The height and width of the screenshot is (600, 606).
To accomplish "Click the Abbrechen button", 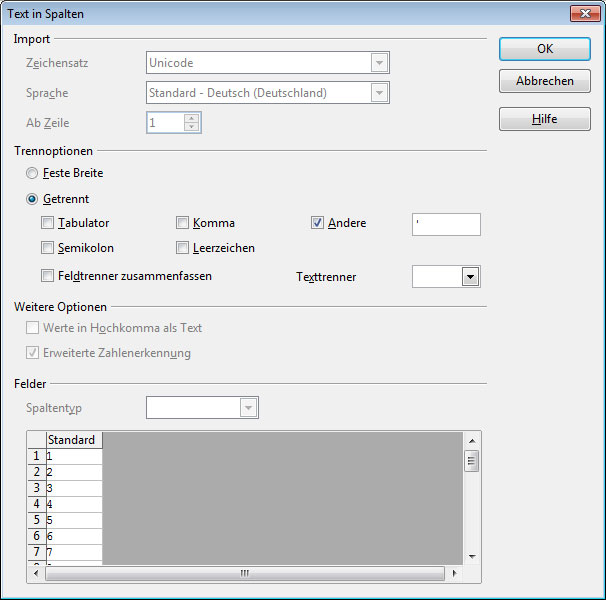I will pos(544,81).
